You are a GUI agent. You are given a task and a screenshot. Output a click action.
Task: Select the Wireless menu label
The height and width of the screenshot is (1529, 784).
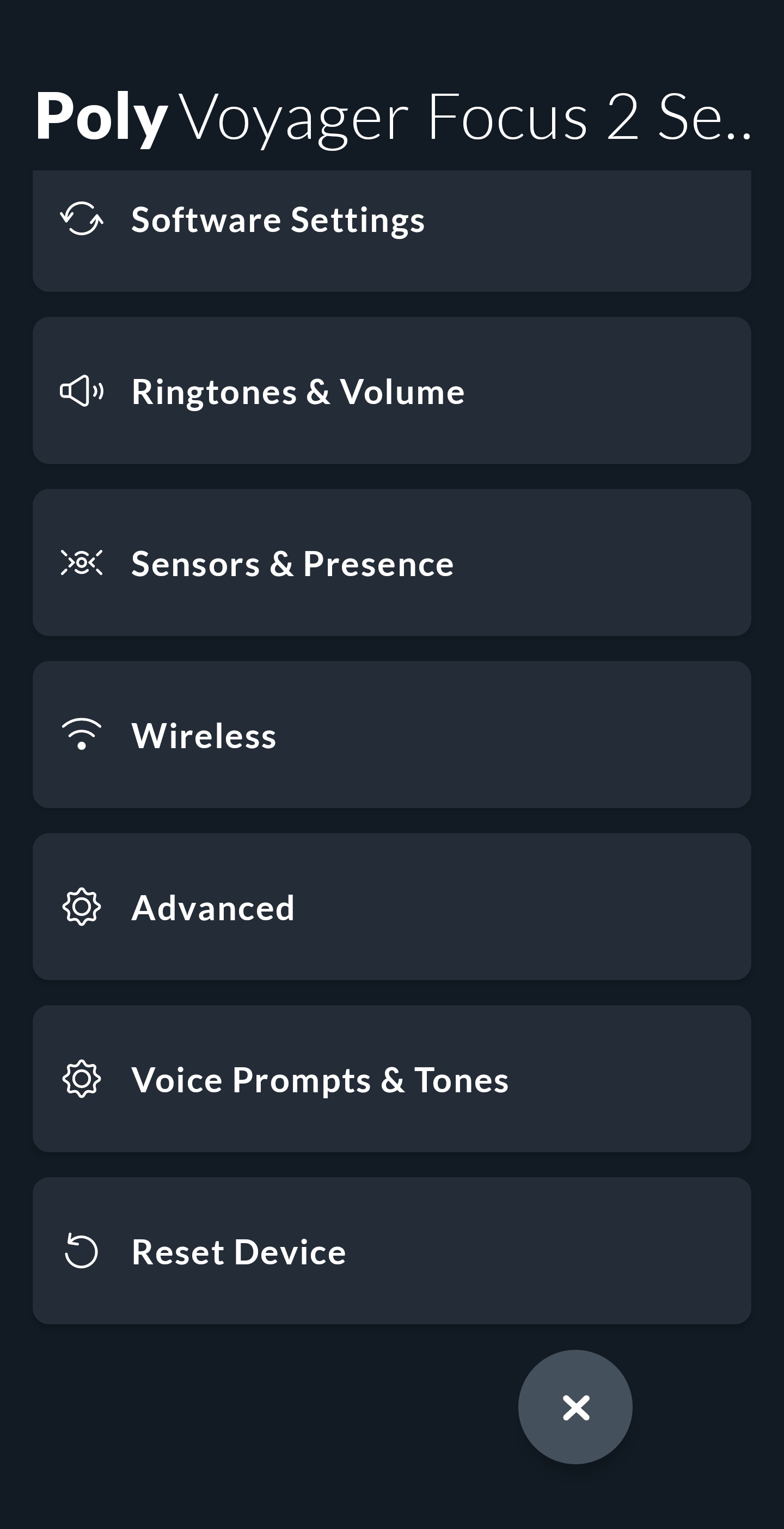204,736
